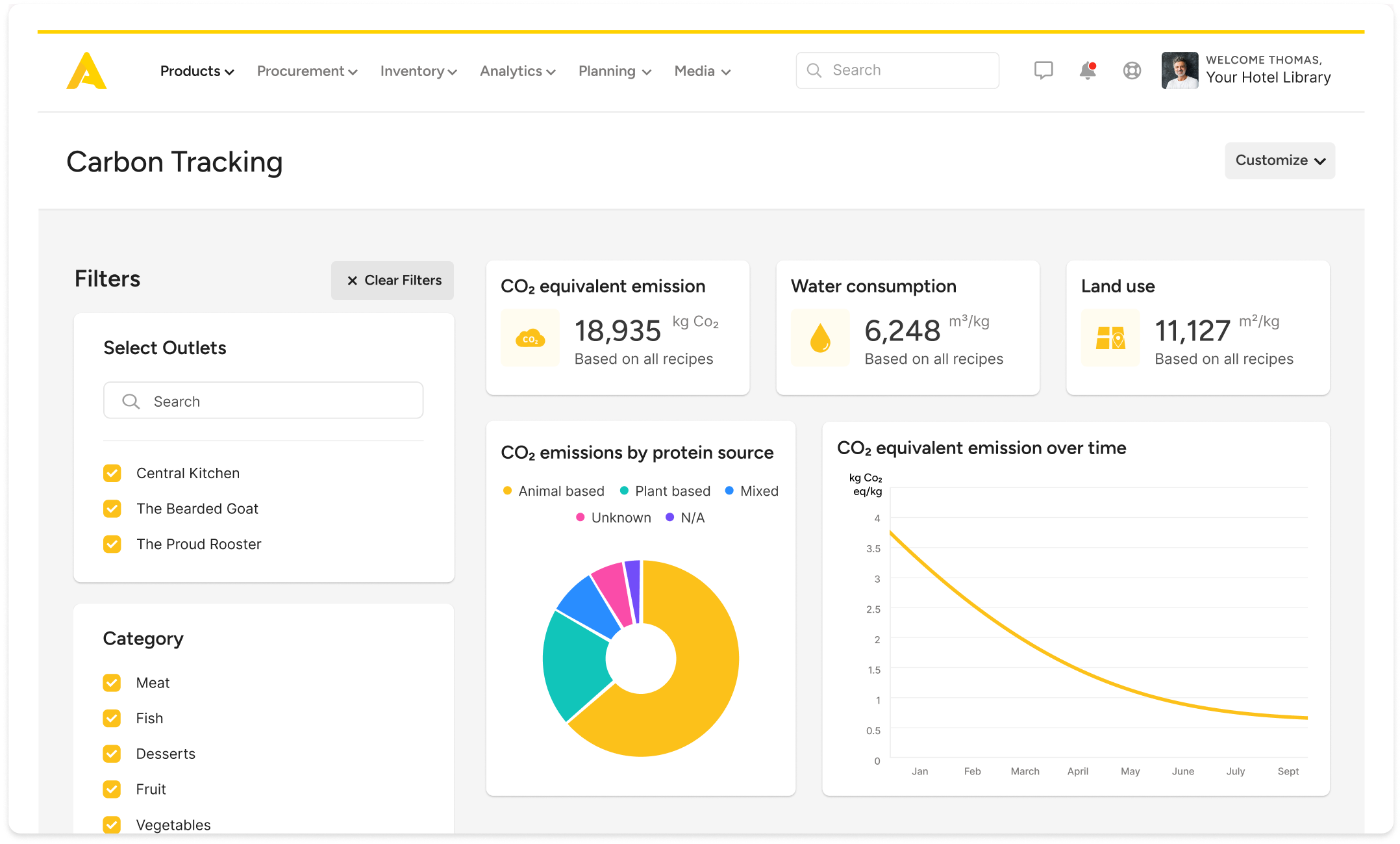Click the Animal based legend dot
Image resolution: width=1400 pixels, height=844 pixels.
pos(507,491)
